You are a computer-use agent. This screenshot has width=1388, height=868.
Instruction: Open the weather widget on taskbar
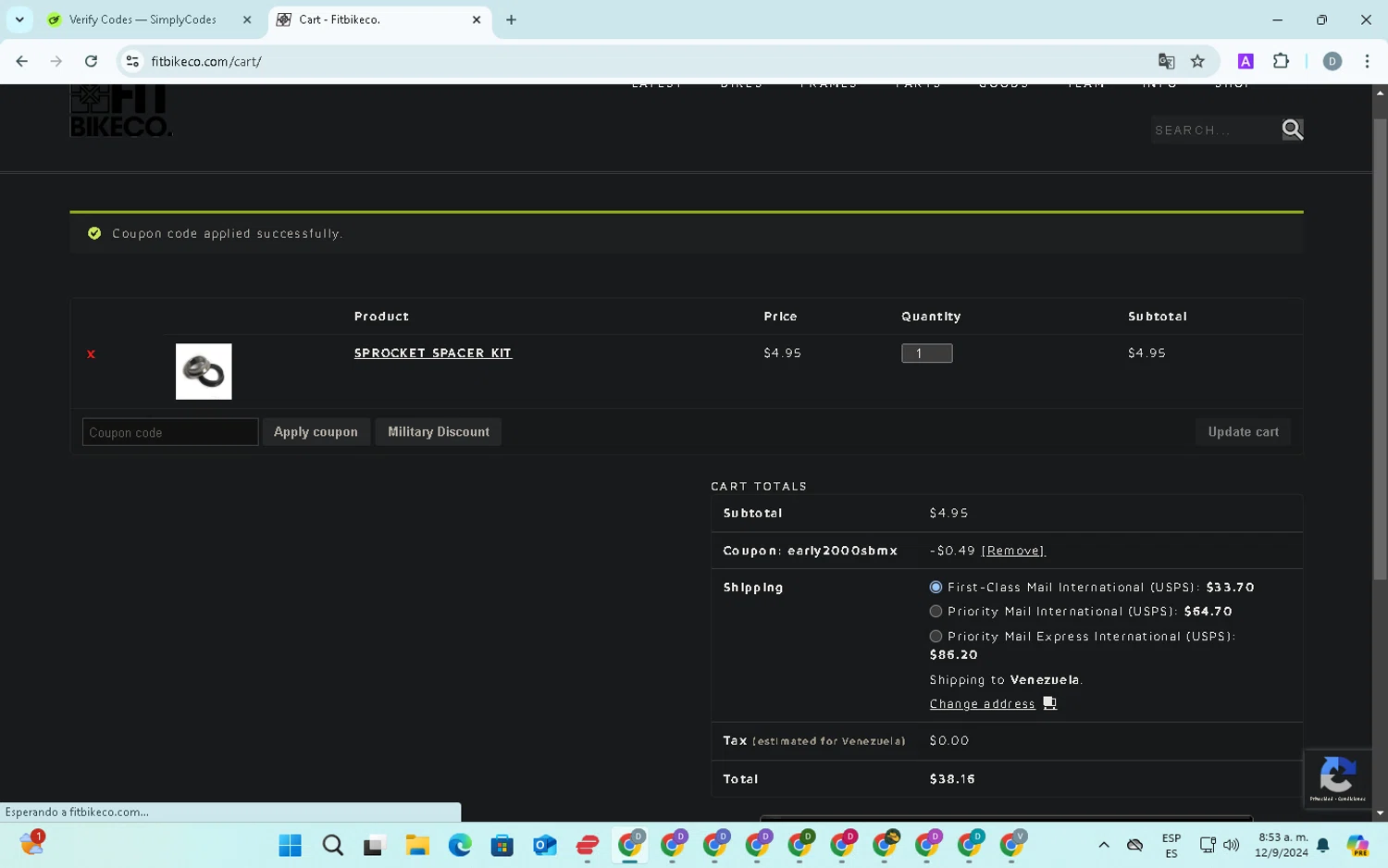pyautogui.click(x=32, y=843)
